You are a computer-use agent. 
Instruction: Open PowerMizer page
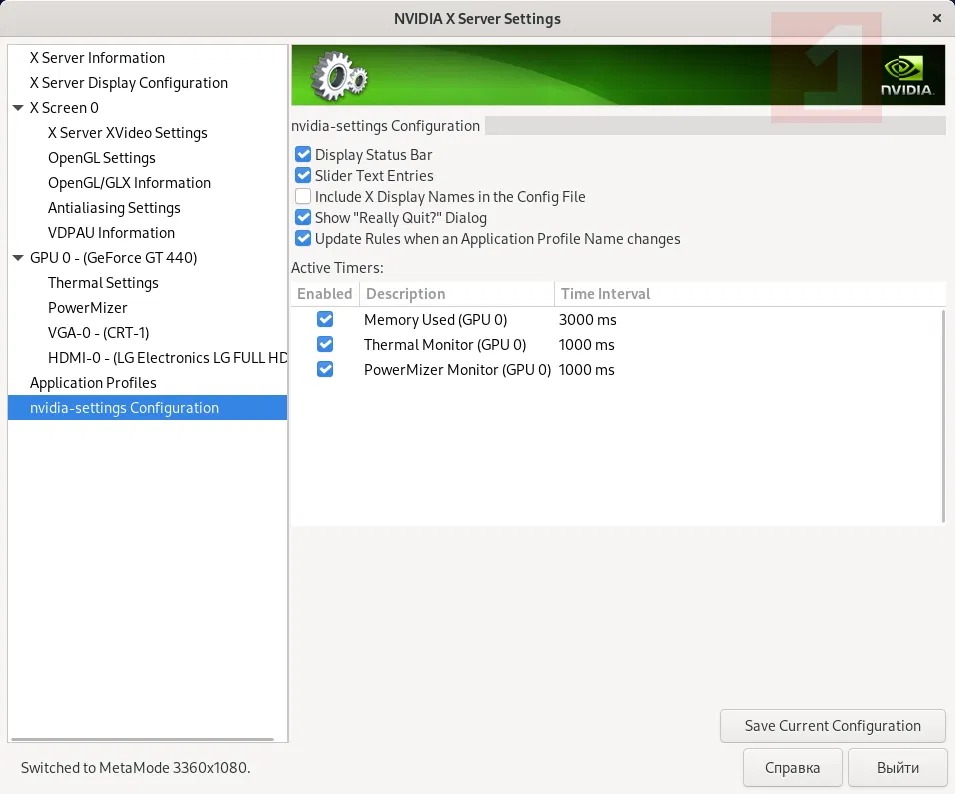88,307
